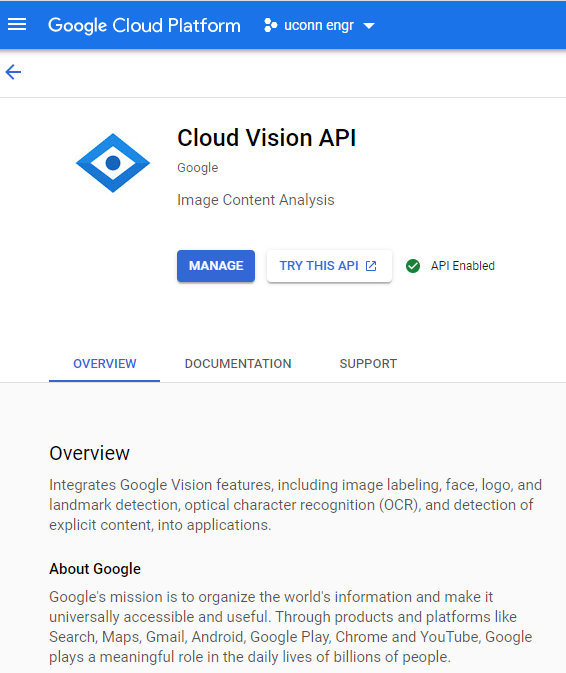The height and width of the screenshot is (673, 566).
Task: Click the Cloud Vision API heading
Action: point(266,138)
